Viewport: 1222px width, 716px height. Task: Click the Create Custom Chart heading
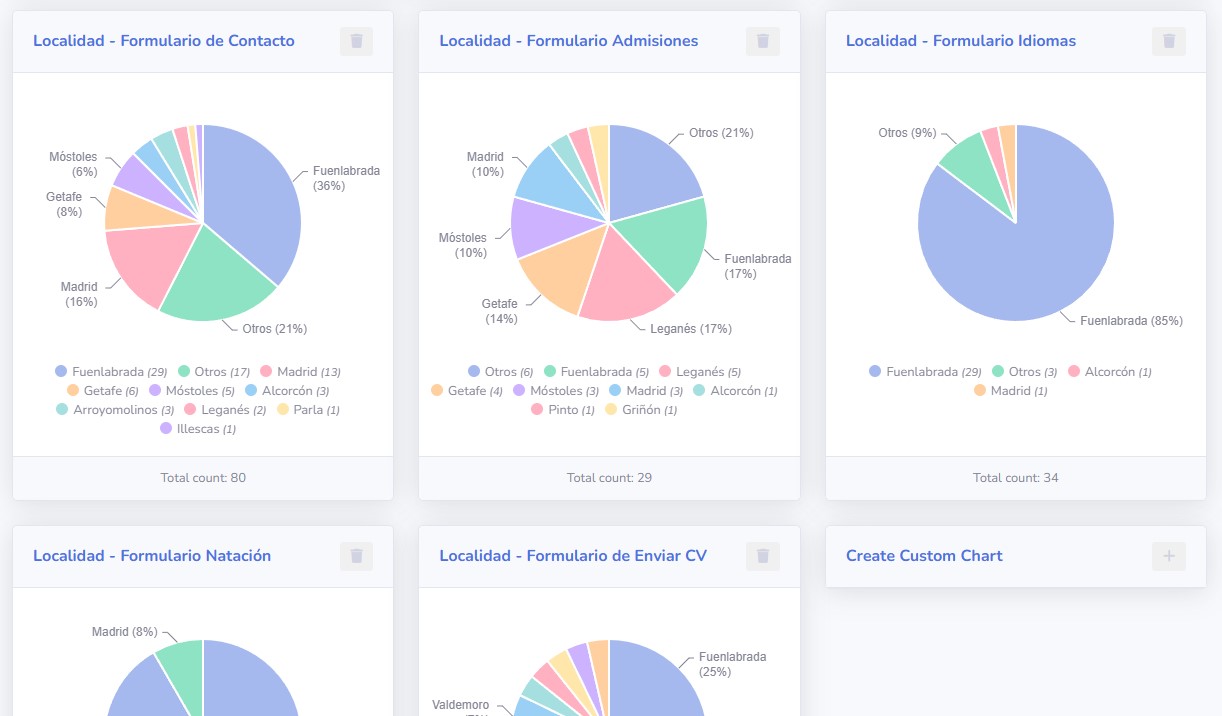(924, 556)
